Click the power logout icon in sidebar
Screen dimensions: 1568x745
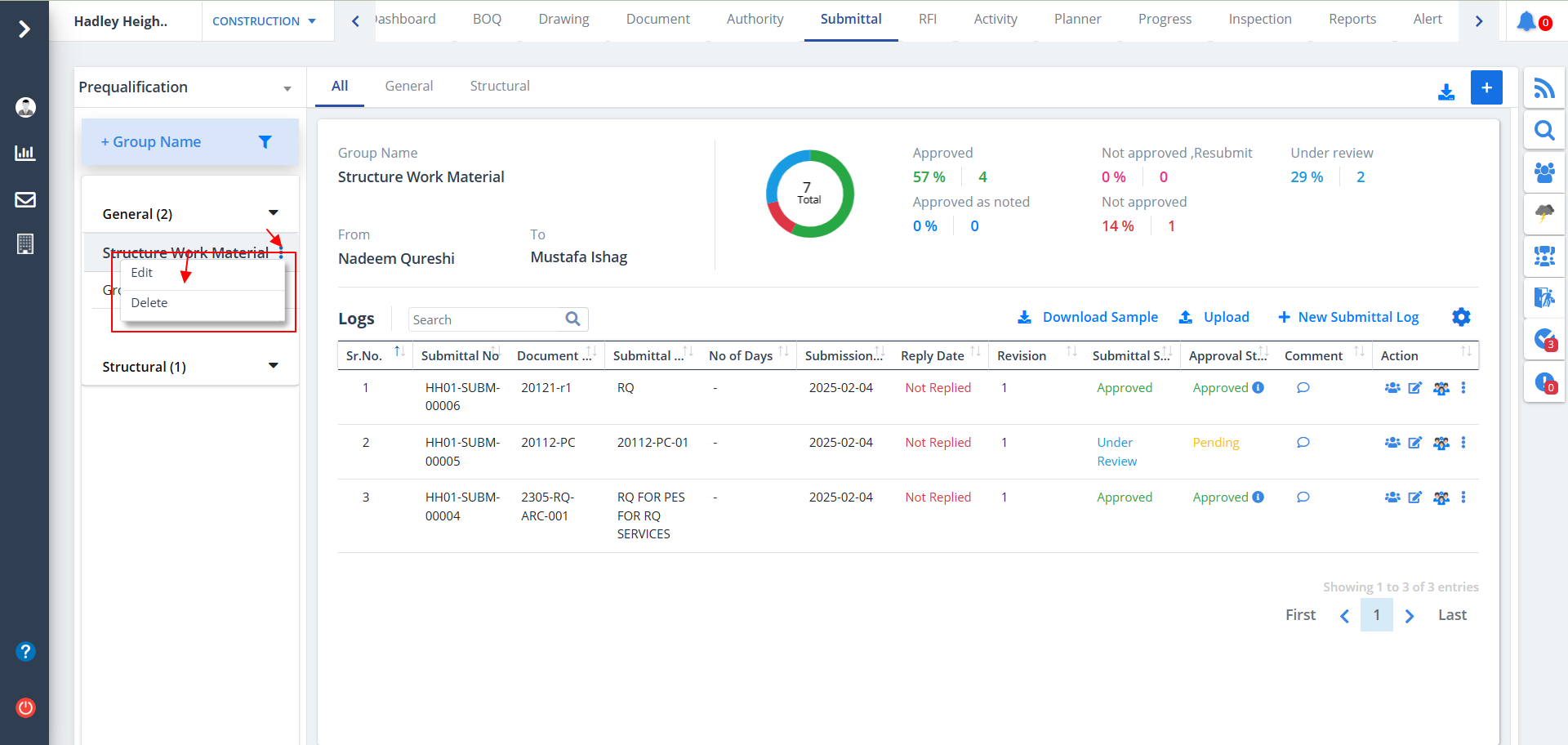[x=25, y=707]
